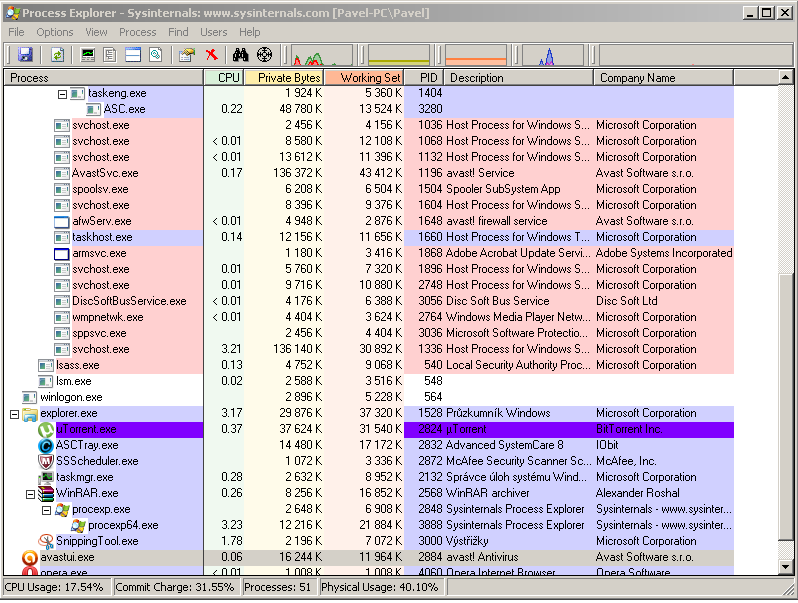The width and height of the screenshot is (798, 603).
Task: Click the red X Kill Process icon
Action: pos(211,54)
